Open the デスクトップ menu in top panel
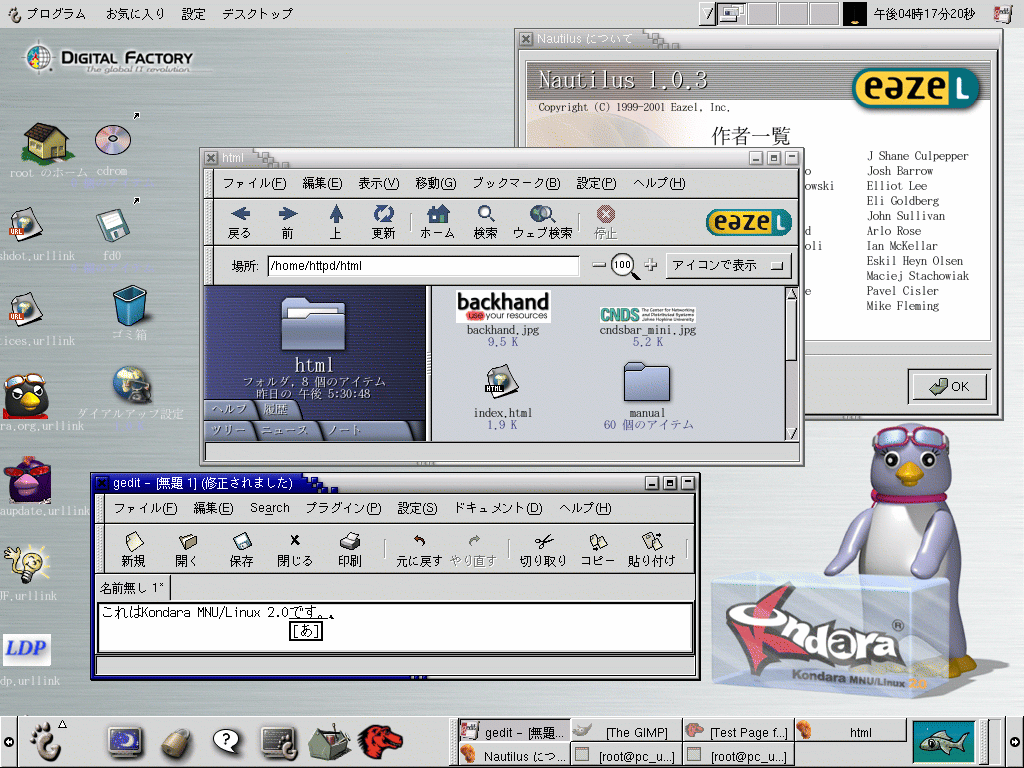 pyautogui.click(x=257, y=14)
